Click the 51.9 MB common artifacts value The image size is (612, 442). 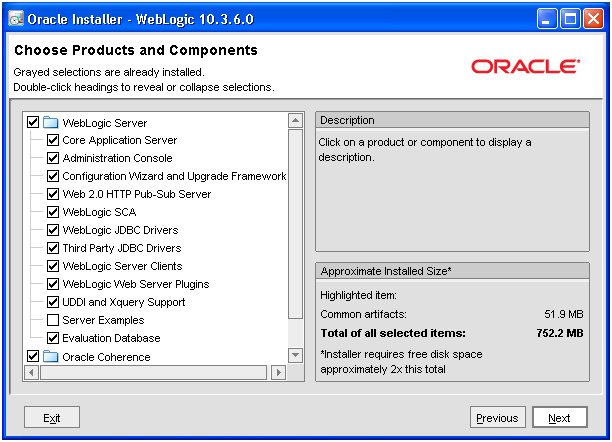[564, 314]
